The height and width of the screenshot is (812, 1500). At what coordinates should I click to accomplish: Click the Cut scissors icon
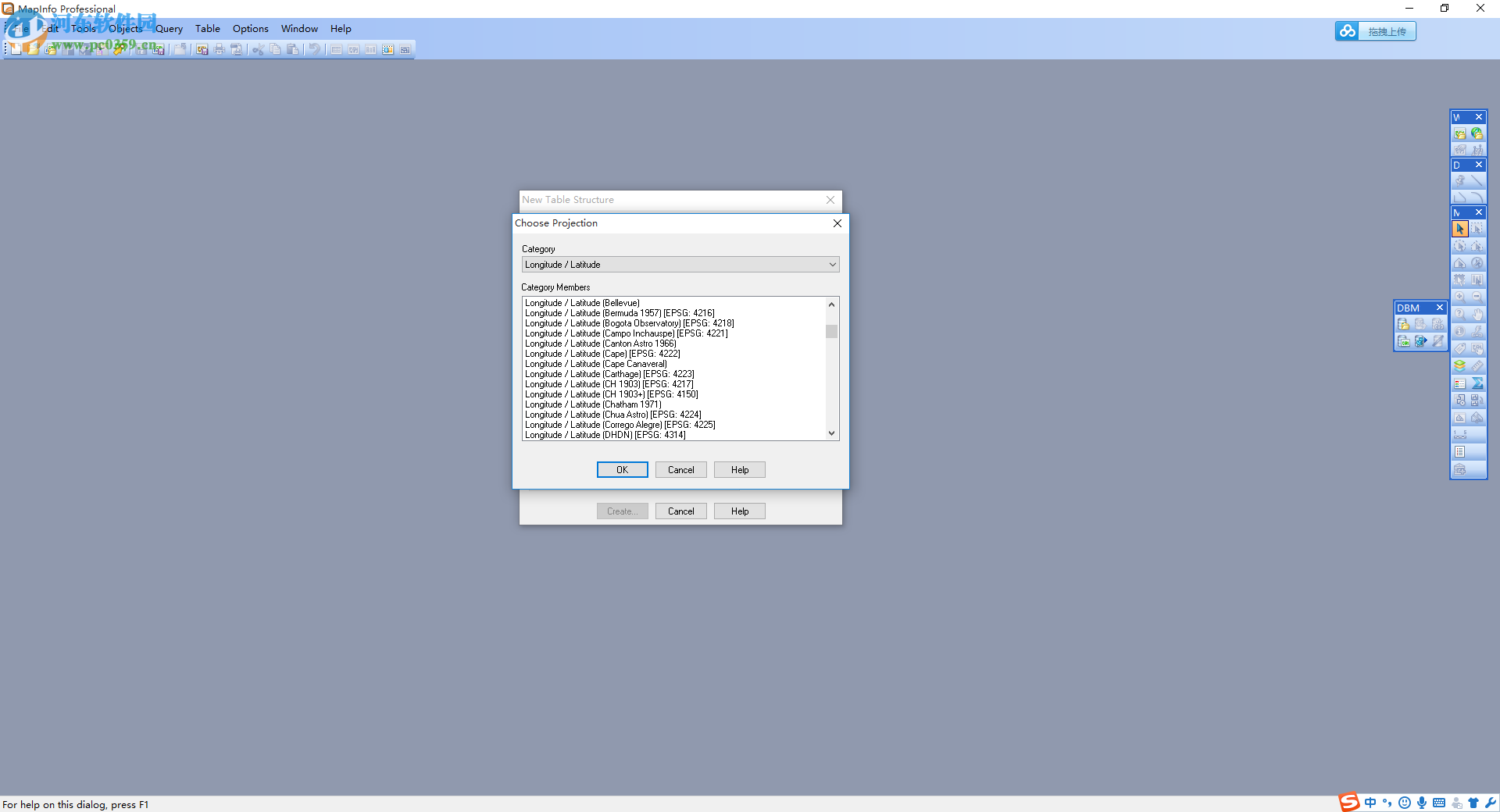point(258,49)
